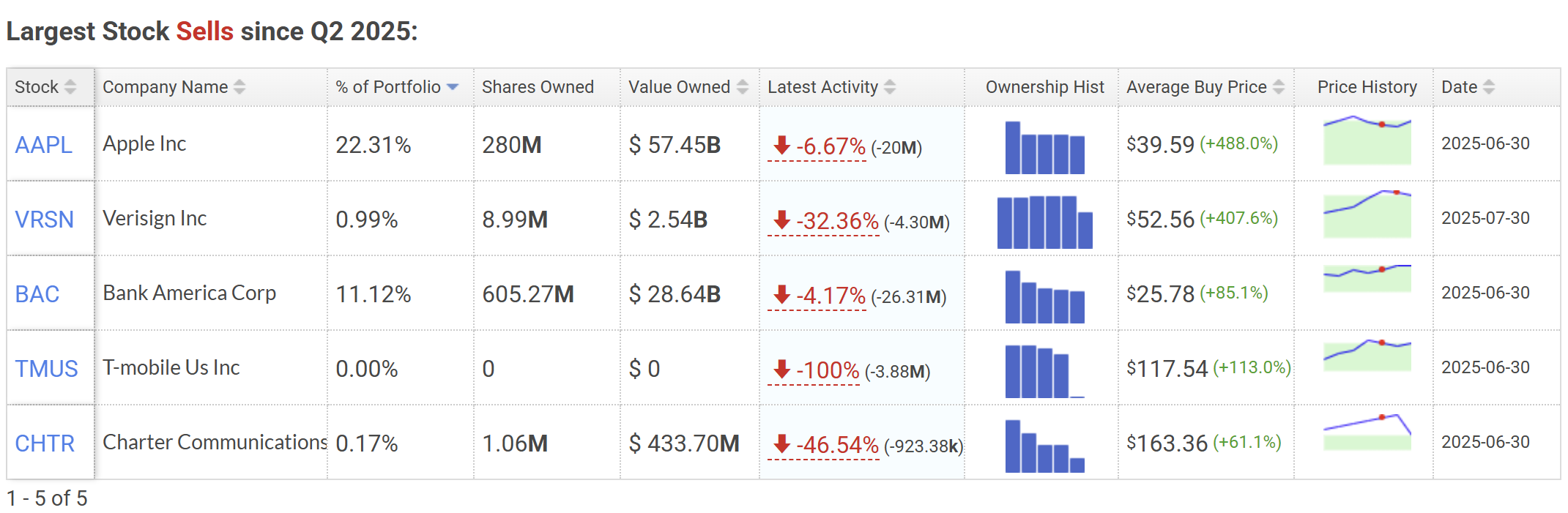Sort by Latest Activity column arrows

[x=890, y=87]
